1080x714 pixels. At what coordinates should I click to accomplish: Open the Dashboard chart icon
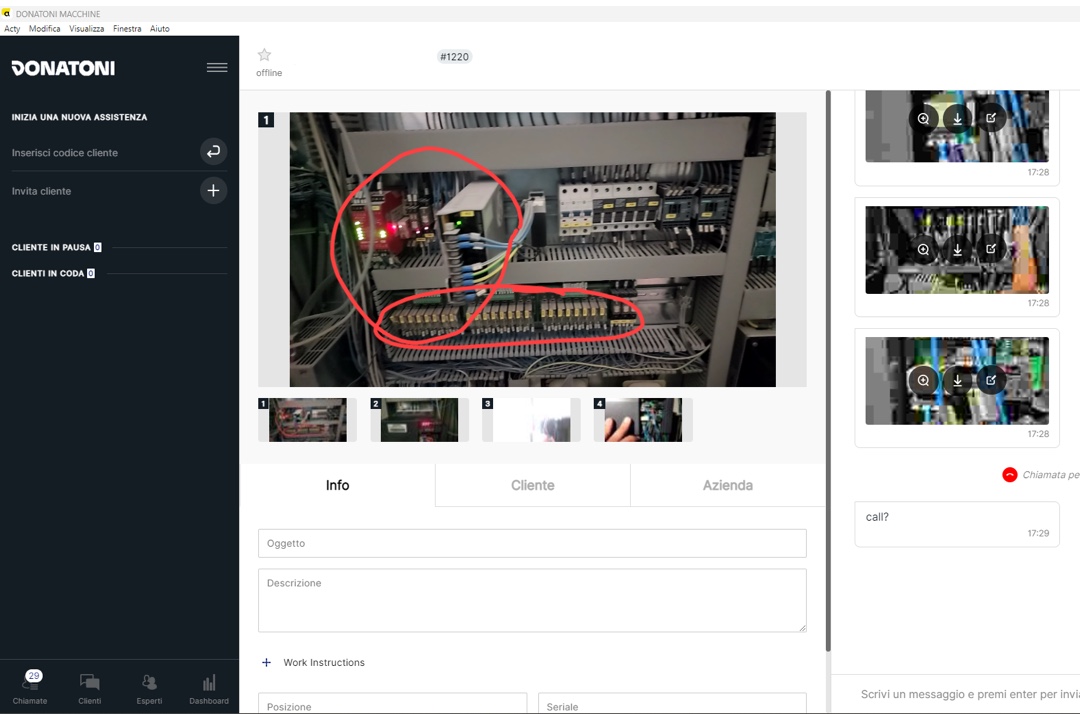(209, 687)
